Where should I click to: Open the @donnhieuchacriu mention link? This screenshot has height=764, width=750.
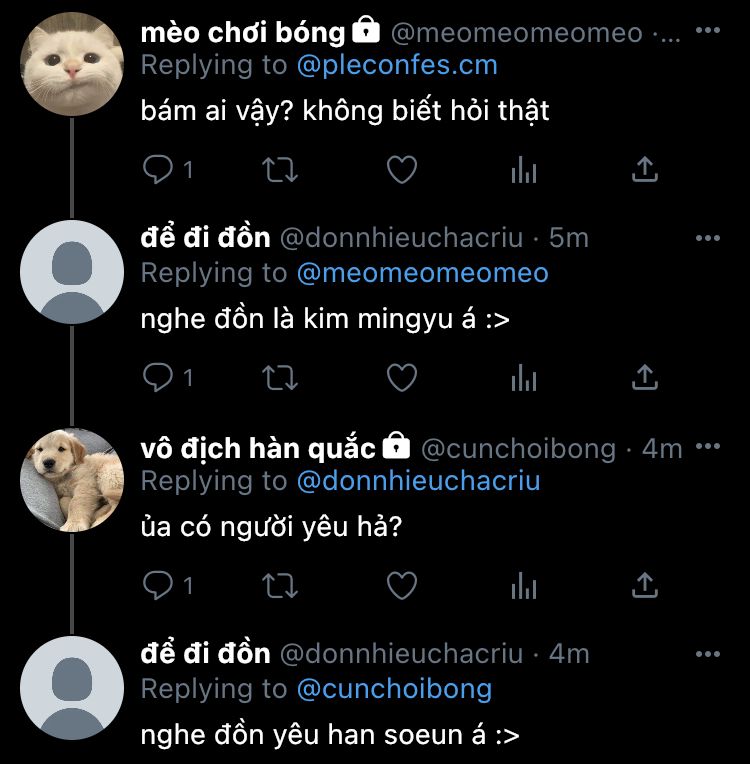pos(419,481)
